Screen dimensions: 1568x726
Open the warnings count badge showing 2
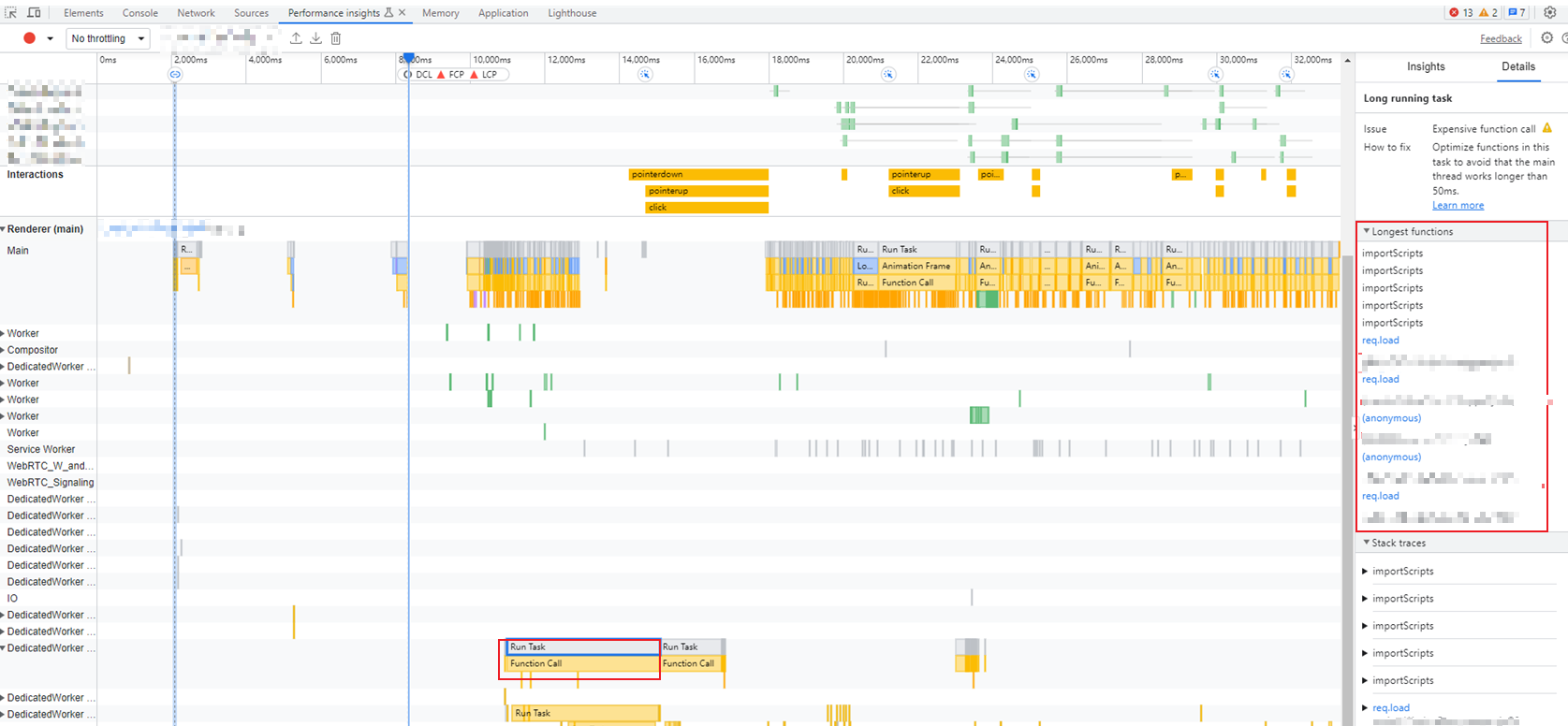tap(1488, 13)
